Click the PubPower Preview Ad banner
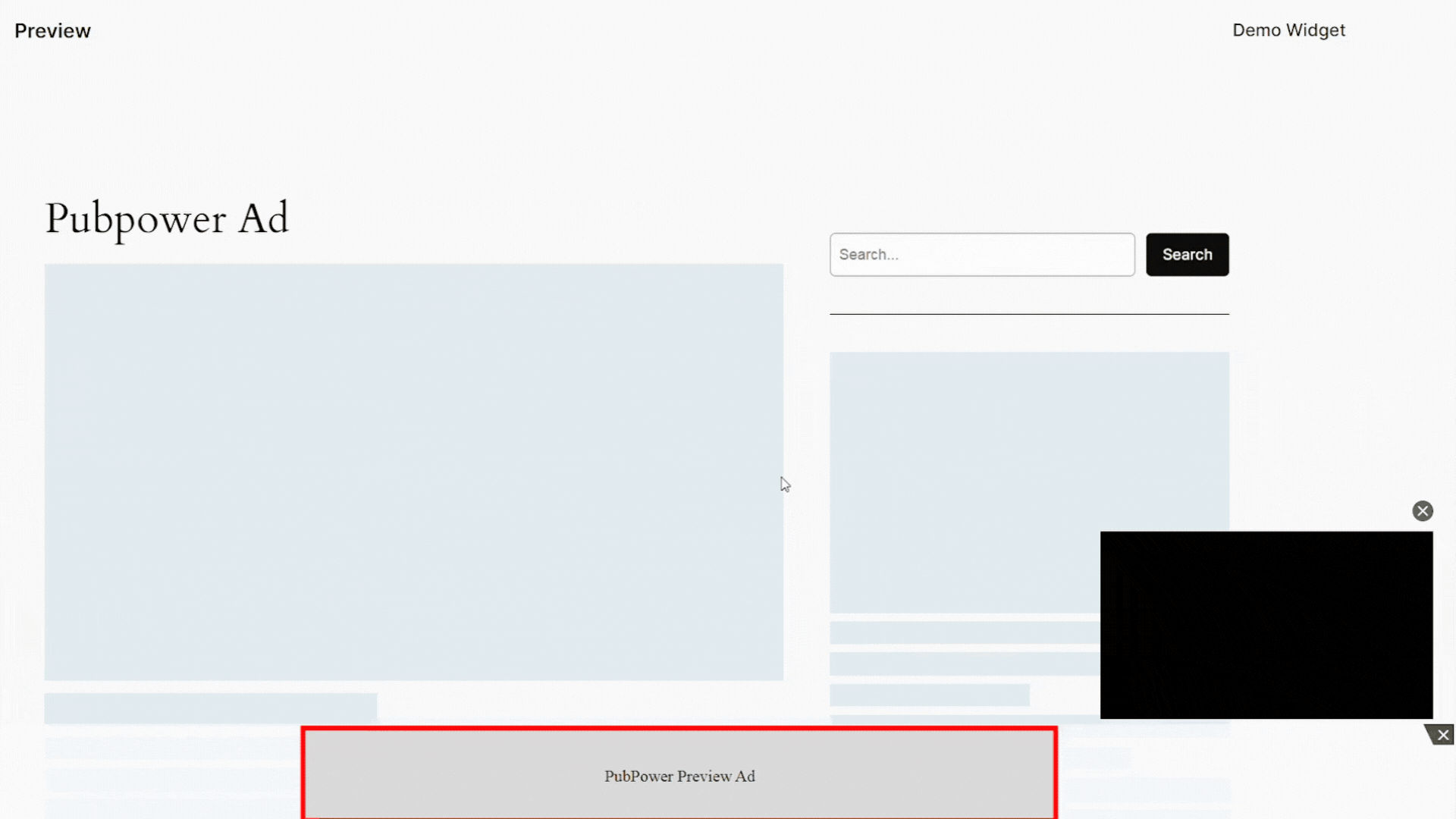 679,773
